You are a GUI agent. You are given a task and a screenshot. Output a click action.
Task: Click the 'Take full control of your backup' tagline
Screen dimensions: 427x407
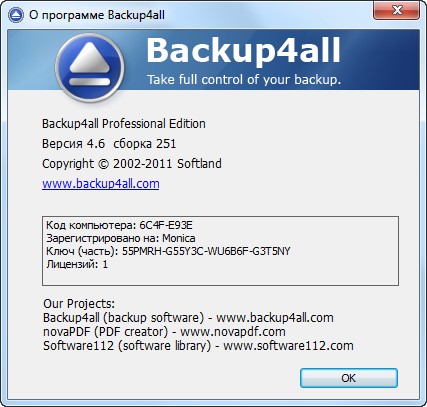coord(244,79)
